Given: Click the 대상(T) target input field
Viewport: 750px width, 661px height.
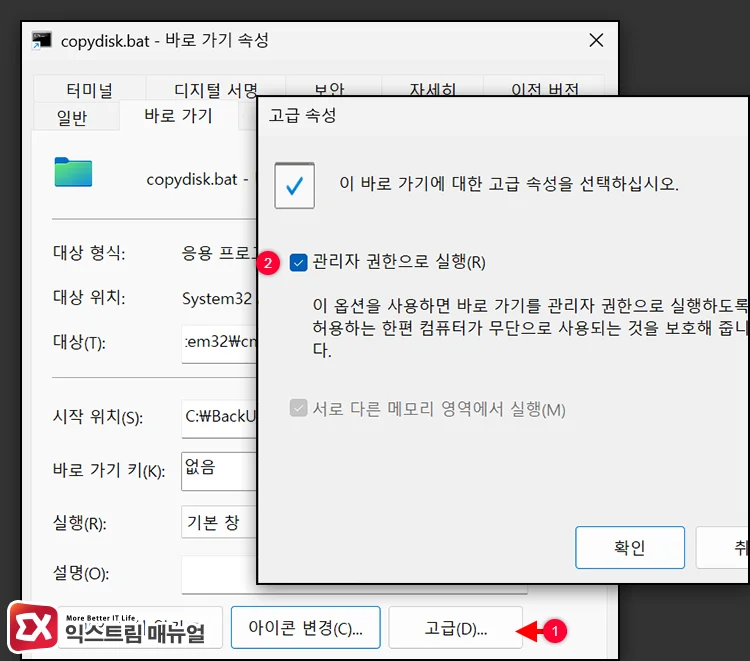Looking at the screenshot, I should click(x=219, y=343).
